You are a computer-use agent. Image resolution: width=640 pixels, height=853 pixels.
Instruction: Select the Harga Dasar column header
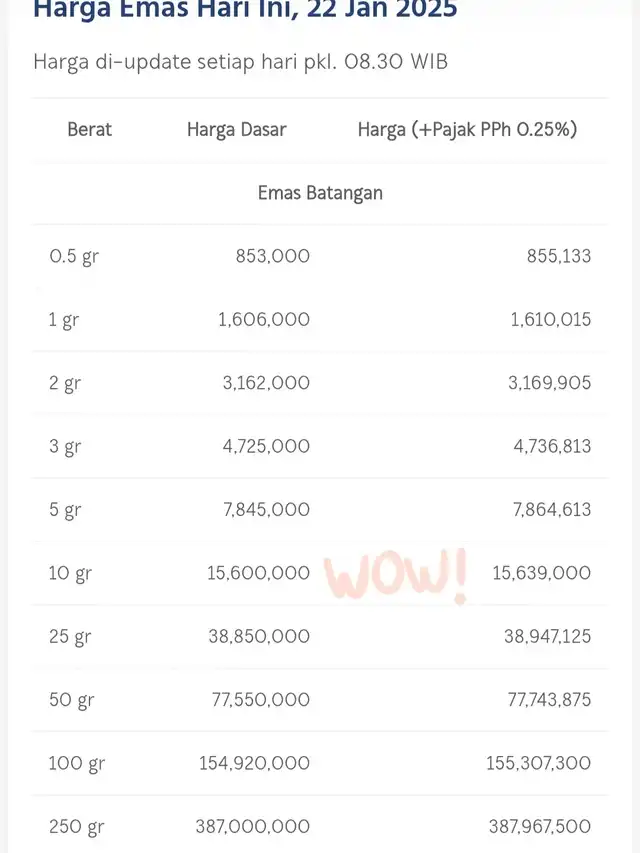click(x=236, y=129)
